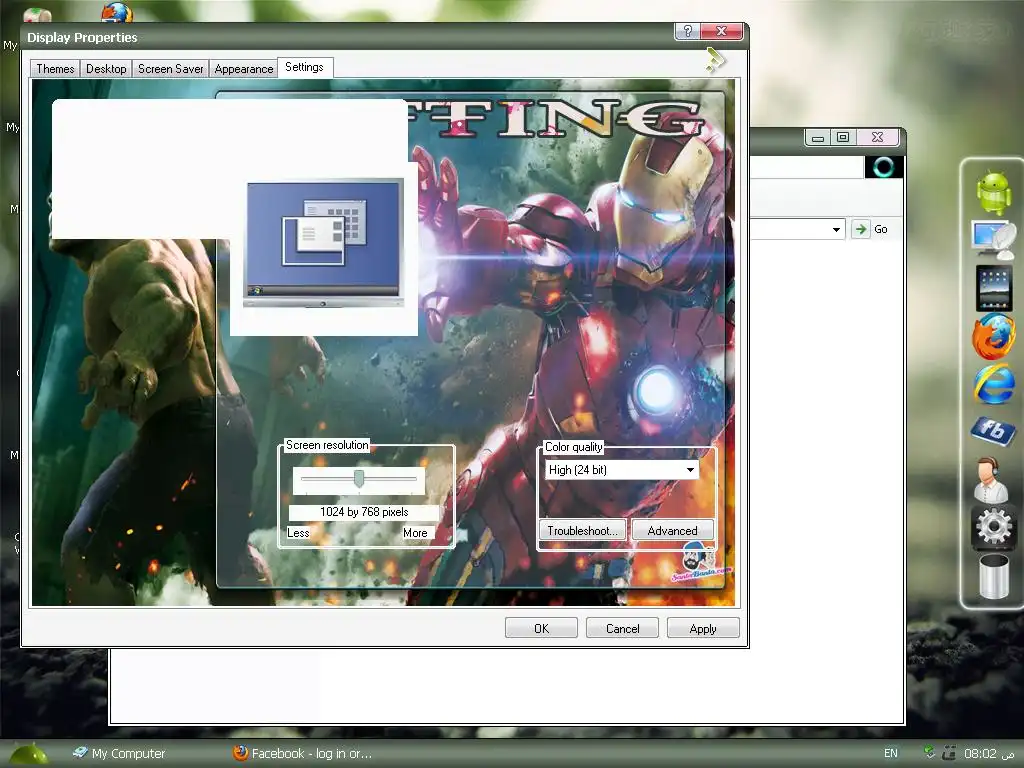The height and width of the screenshot is (768, 1024).
Task: Click the green Start button on the taskbar
Action: (29, 755)
